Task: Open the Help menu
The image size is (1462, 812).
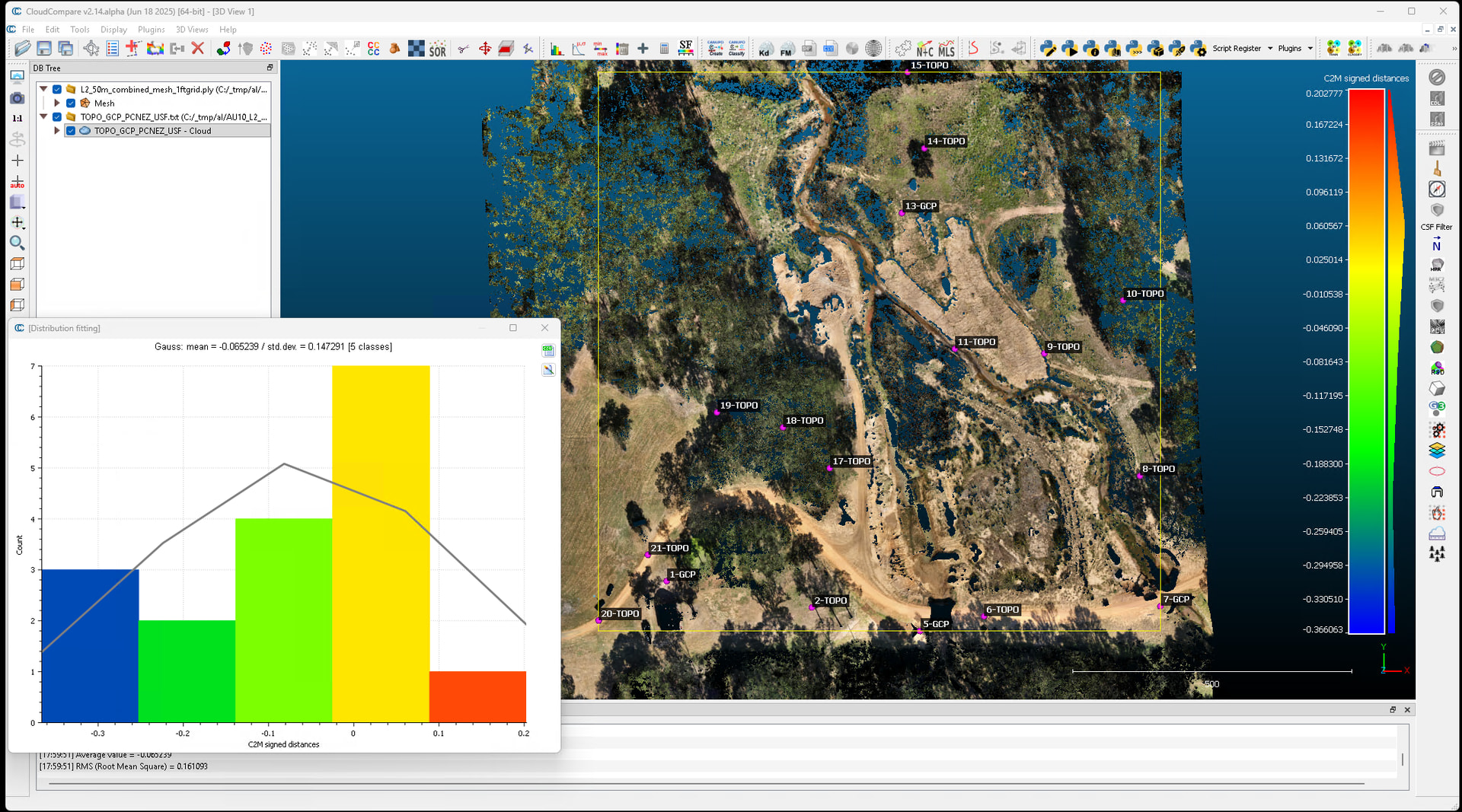Action: [228, 30]
